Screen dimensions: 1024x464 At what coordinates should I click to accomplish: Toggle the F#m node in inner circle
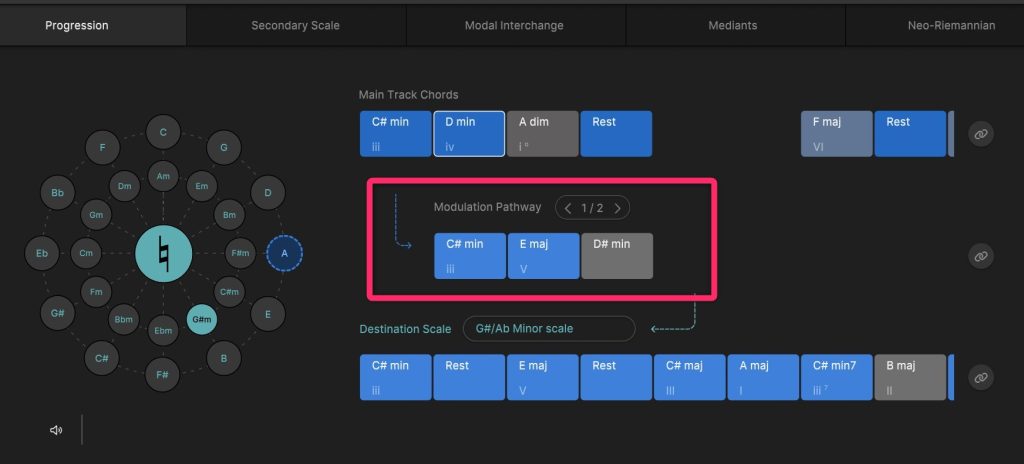pos(239,253)
